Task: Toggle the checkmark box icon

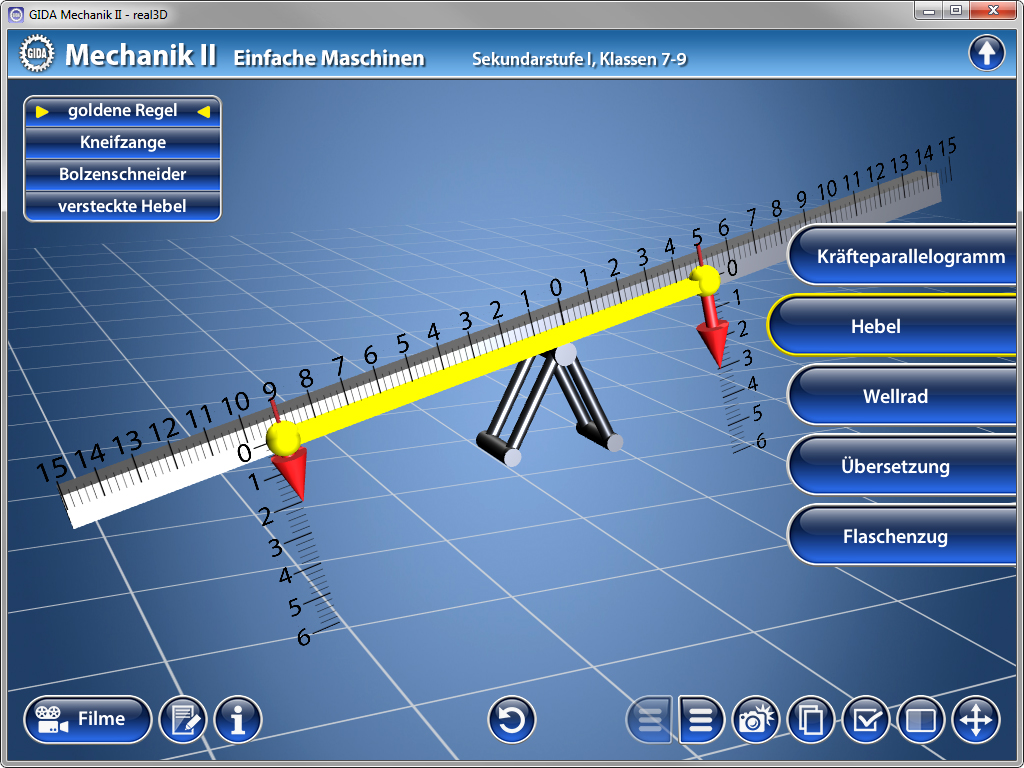Action: click(866, 719)
